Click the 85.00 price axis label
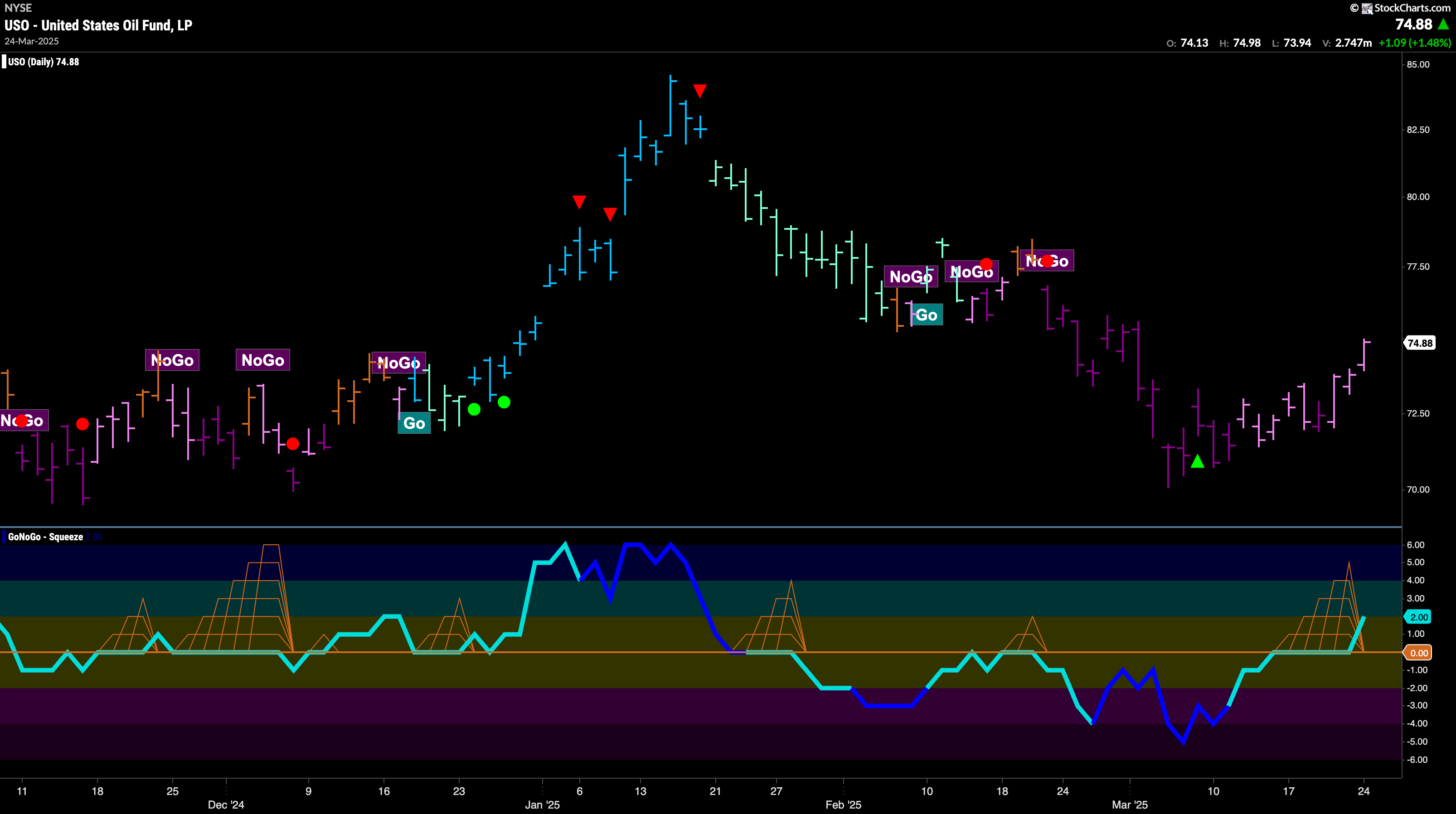1456x814 pixels. click(1417, 64)
